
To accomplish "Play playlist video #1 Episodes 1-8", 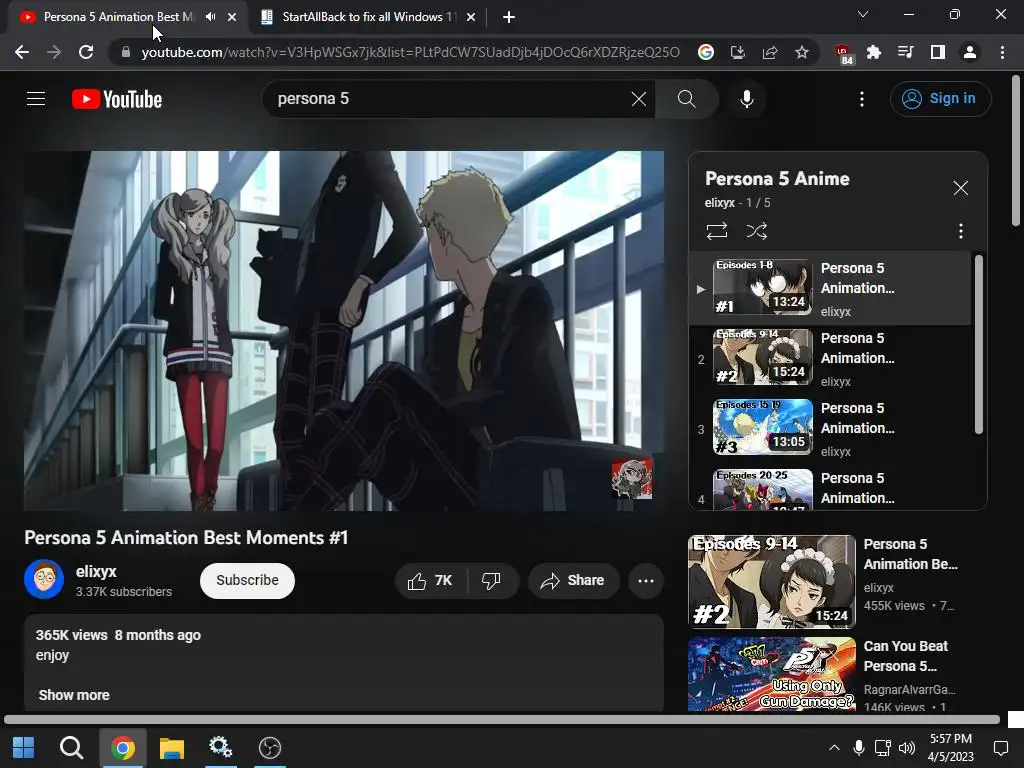I will (x=829, y=288).
